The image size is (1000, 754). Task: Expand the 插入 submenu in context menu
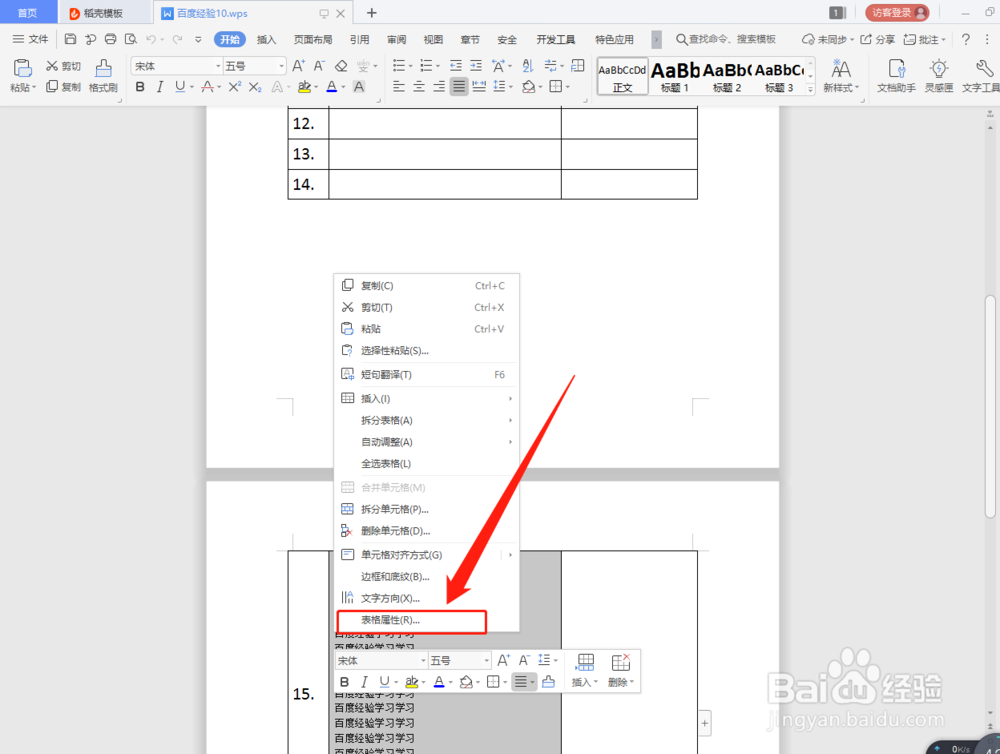coord(377,397)
